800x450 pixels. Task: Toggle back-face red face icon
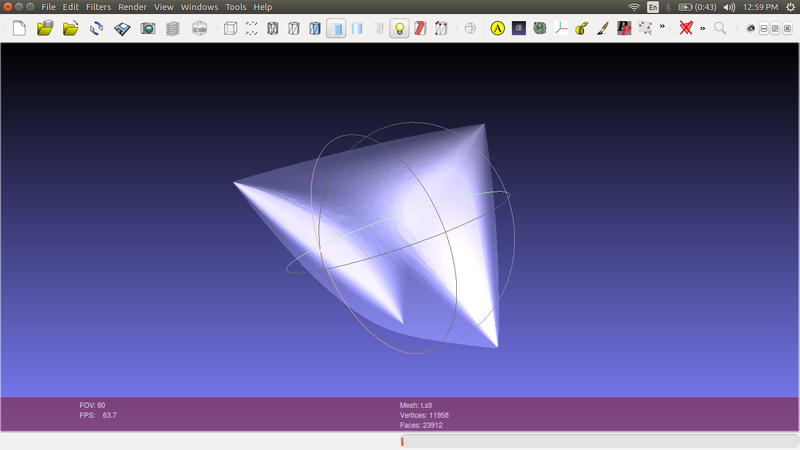420,28
